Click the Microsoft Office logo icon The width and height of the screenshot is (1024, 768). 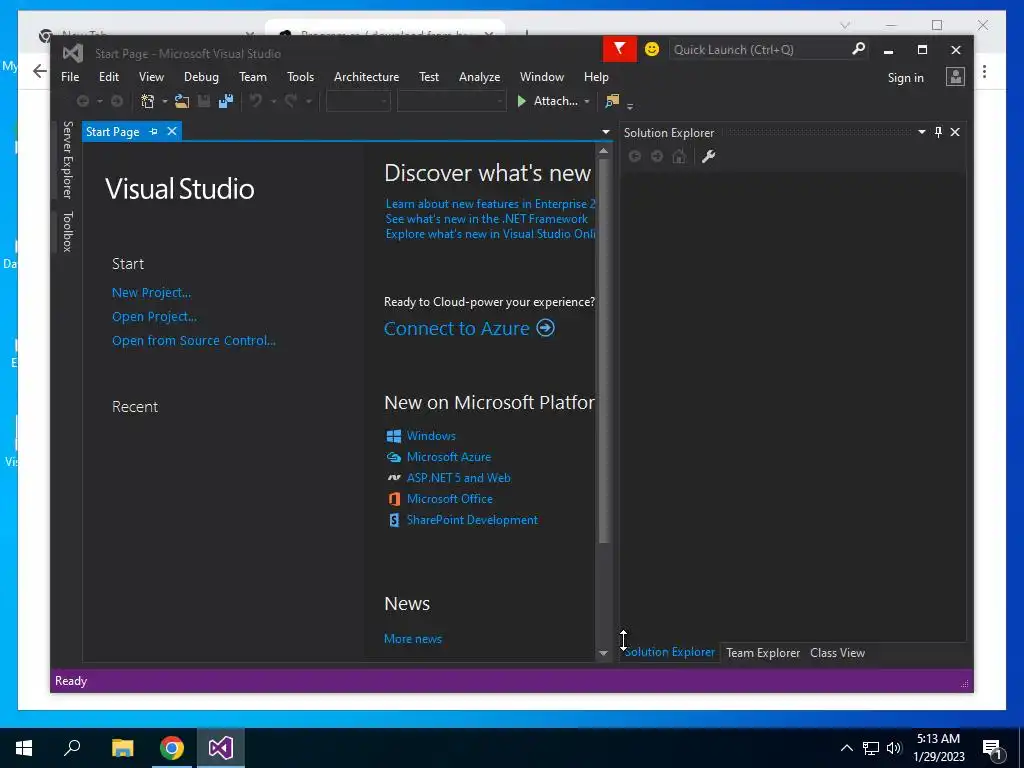[x=394, y=499]
